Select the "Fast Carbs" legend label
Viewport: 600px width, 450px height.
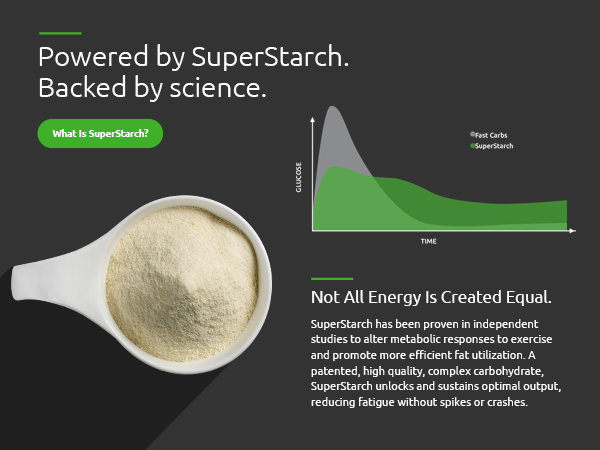pyautogui.click(x=492, y=133)
